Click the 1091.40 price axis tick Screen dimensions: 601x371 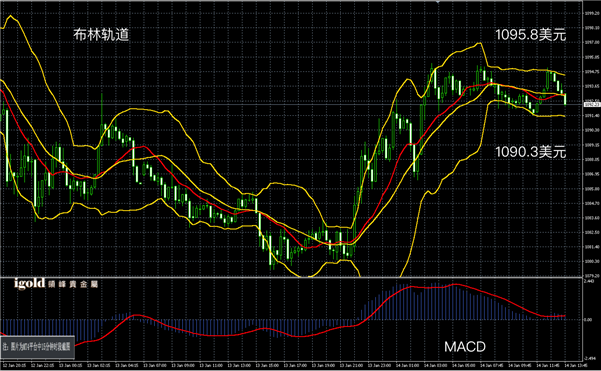click(592, 115)
